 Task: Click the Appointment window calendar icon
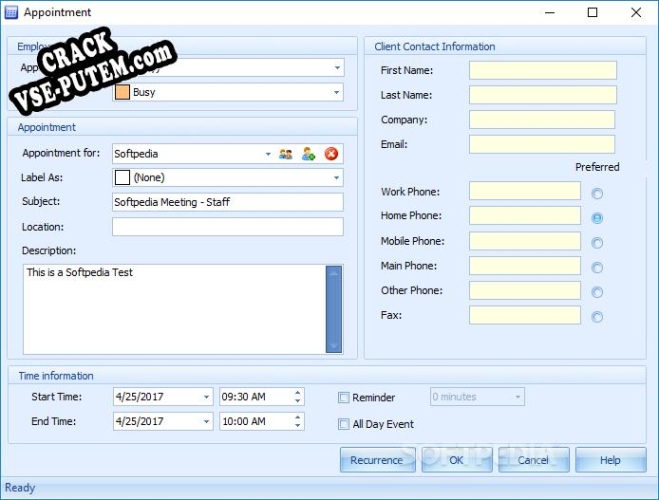tap(11, 13)
